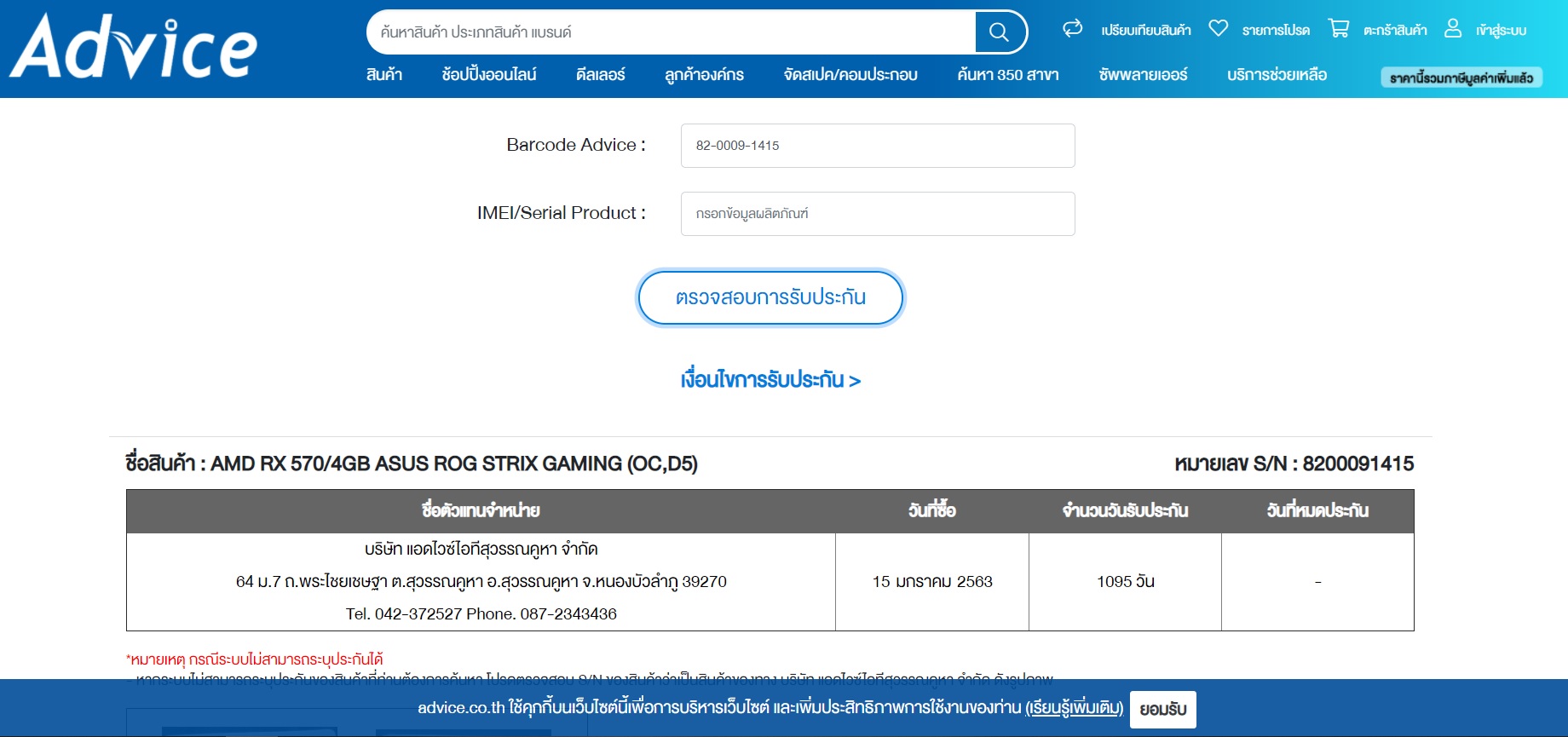Open รายการโปรด link
This screenshot has width=1568, height=737.
[x=1276, y=31]
